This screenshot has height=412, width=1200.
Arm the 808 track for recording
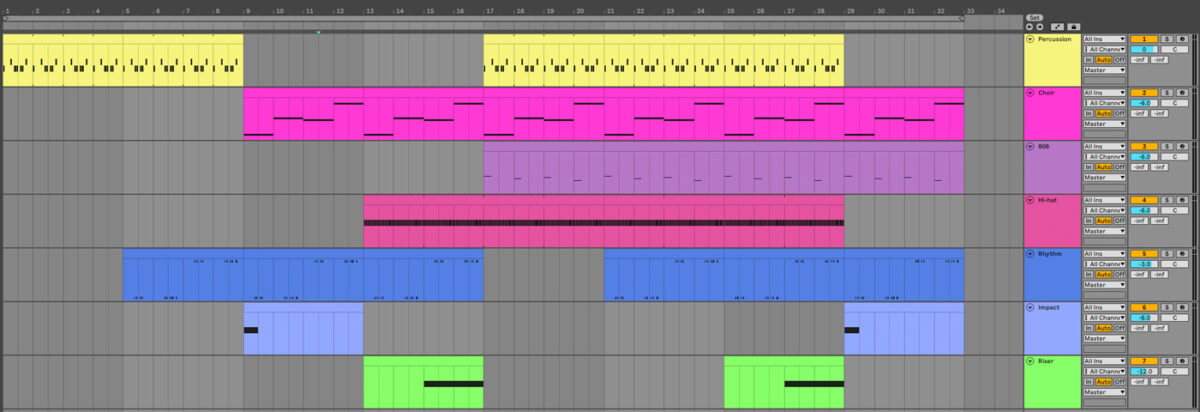click(1182, 146)
